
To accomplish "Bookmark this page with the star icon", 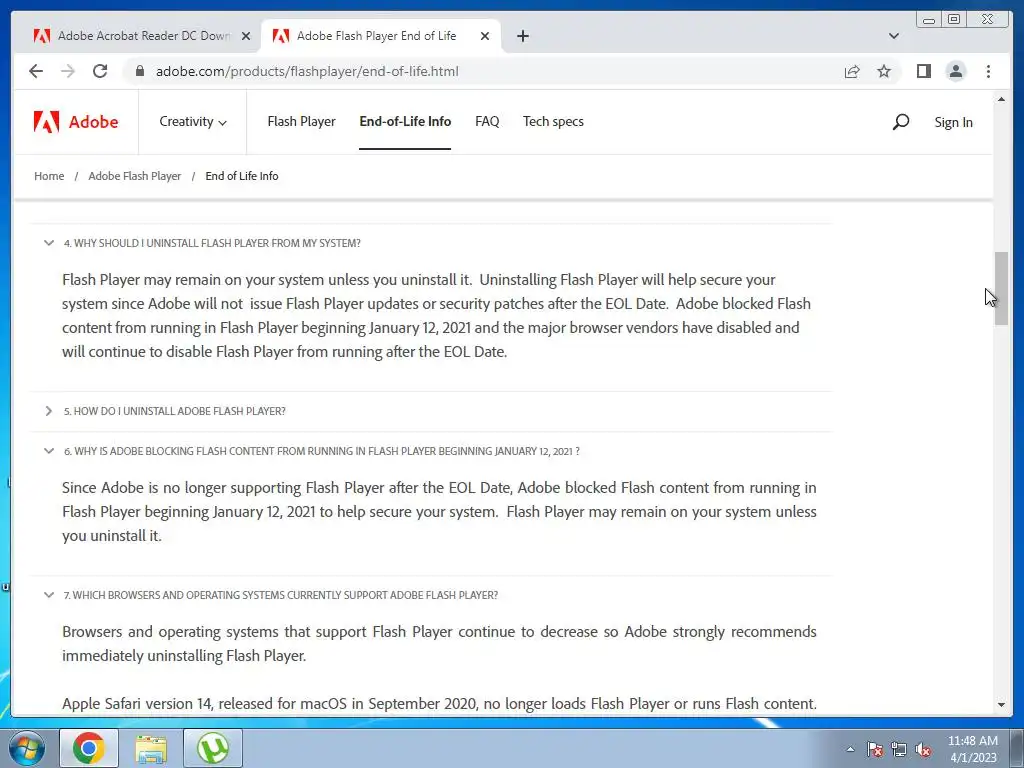I will coord(884,71).
